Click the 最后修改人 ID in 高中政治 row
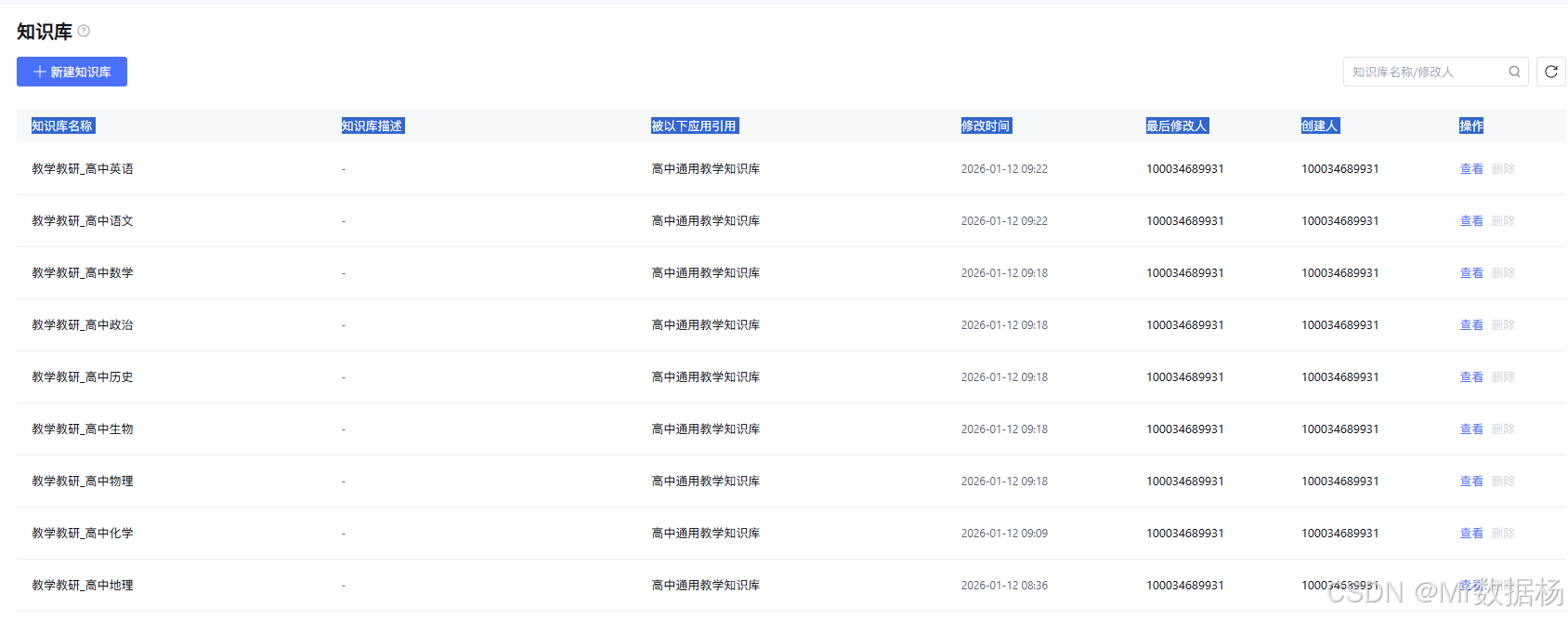1568x620 pixels. click(1185, 325)
